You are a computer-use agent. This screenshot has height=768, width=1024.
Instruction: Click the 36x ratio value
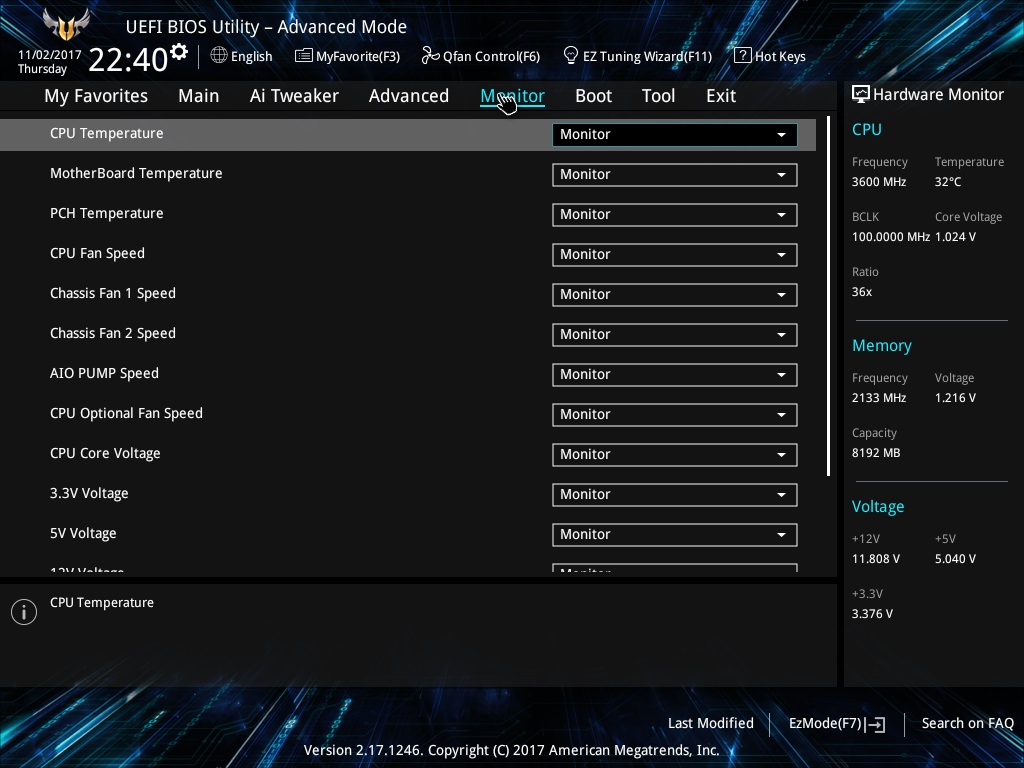[x=862, y=292]
